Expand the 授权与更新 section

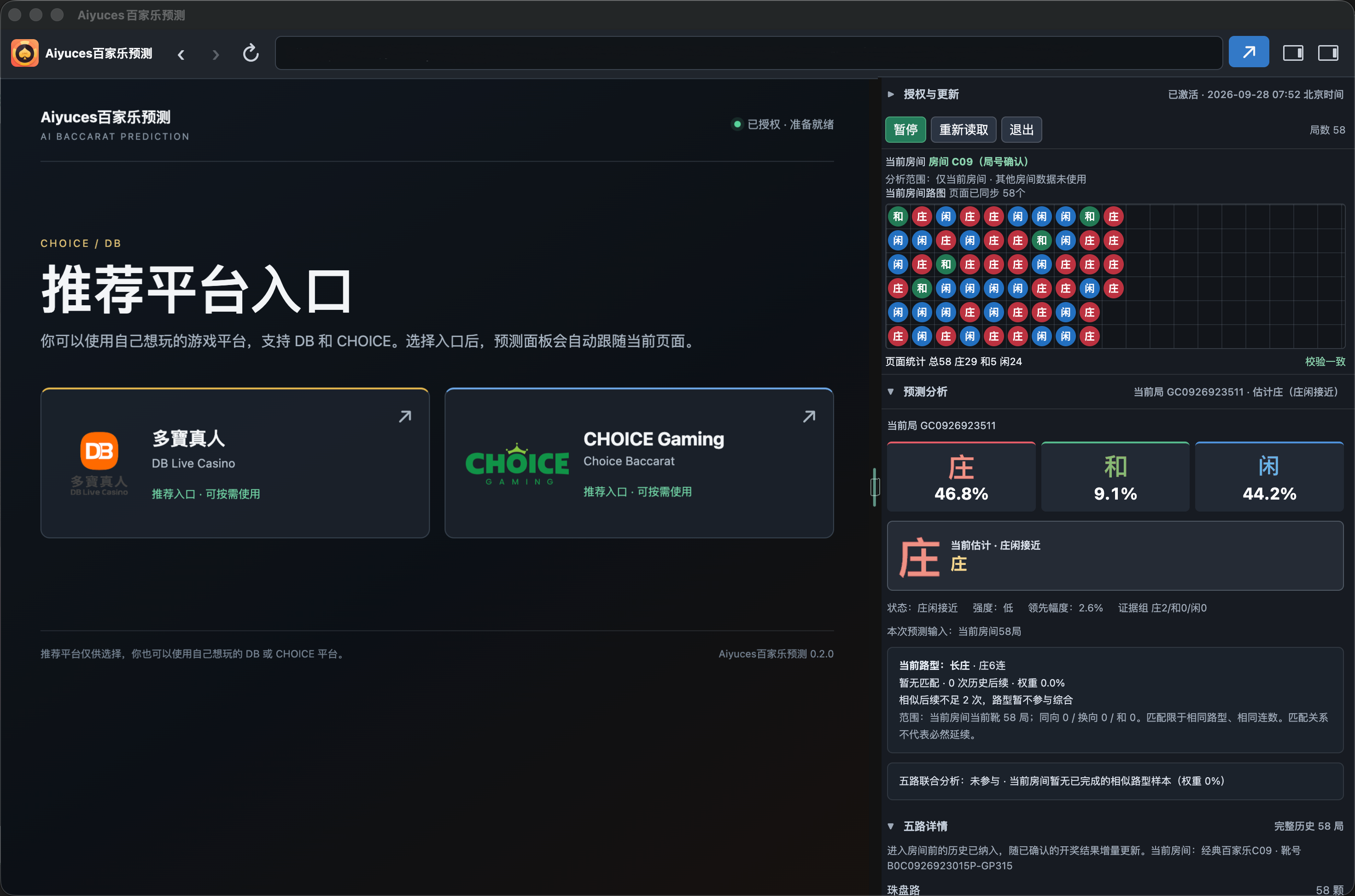click(891, 94)
